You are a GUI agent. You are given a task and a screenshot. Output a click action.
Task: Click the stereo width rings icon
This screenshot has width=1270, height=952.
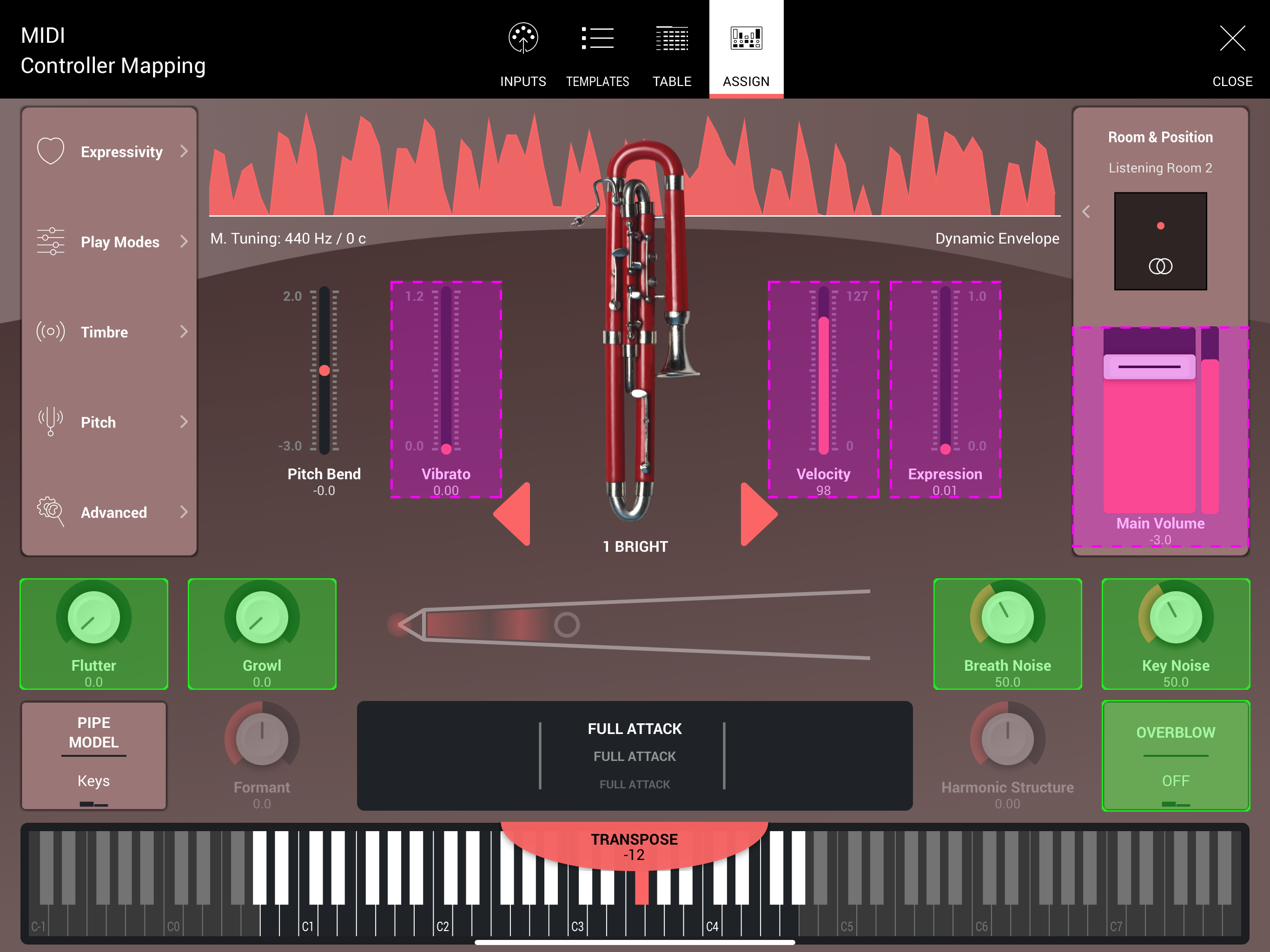pyautogui.click(x=1160, y=266)
